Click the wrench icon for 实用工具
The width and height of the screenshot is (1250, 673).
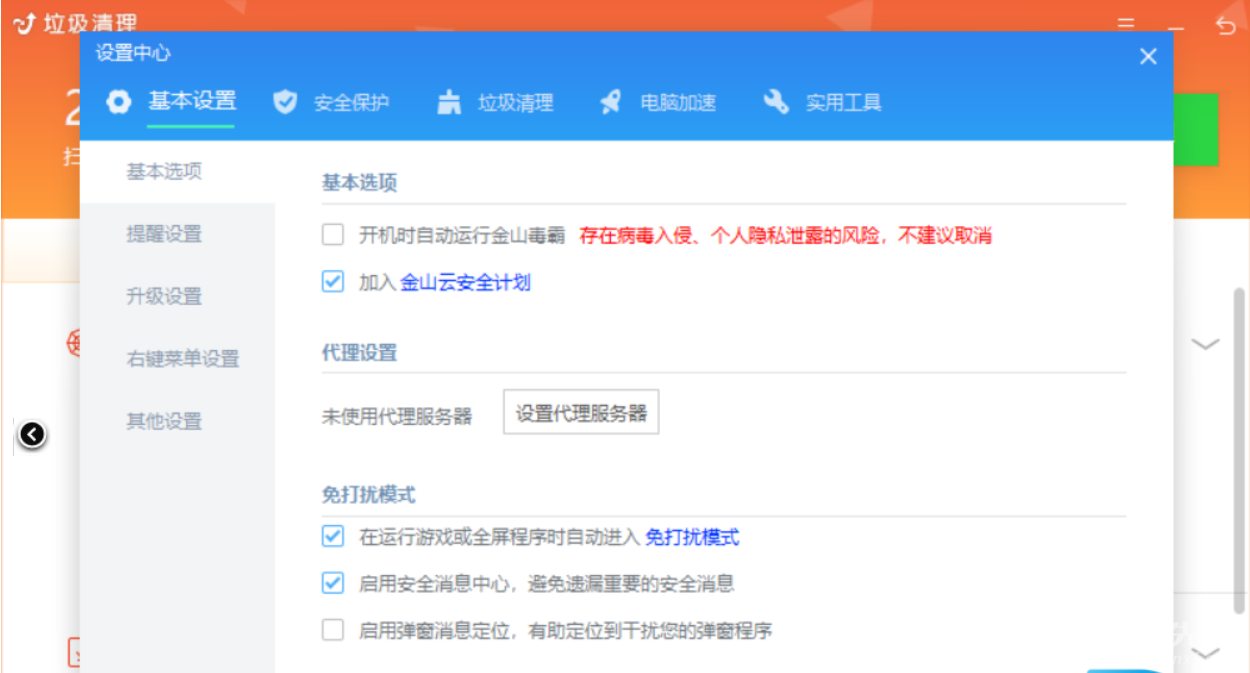click(776, 102)
